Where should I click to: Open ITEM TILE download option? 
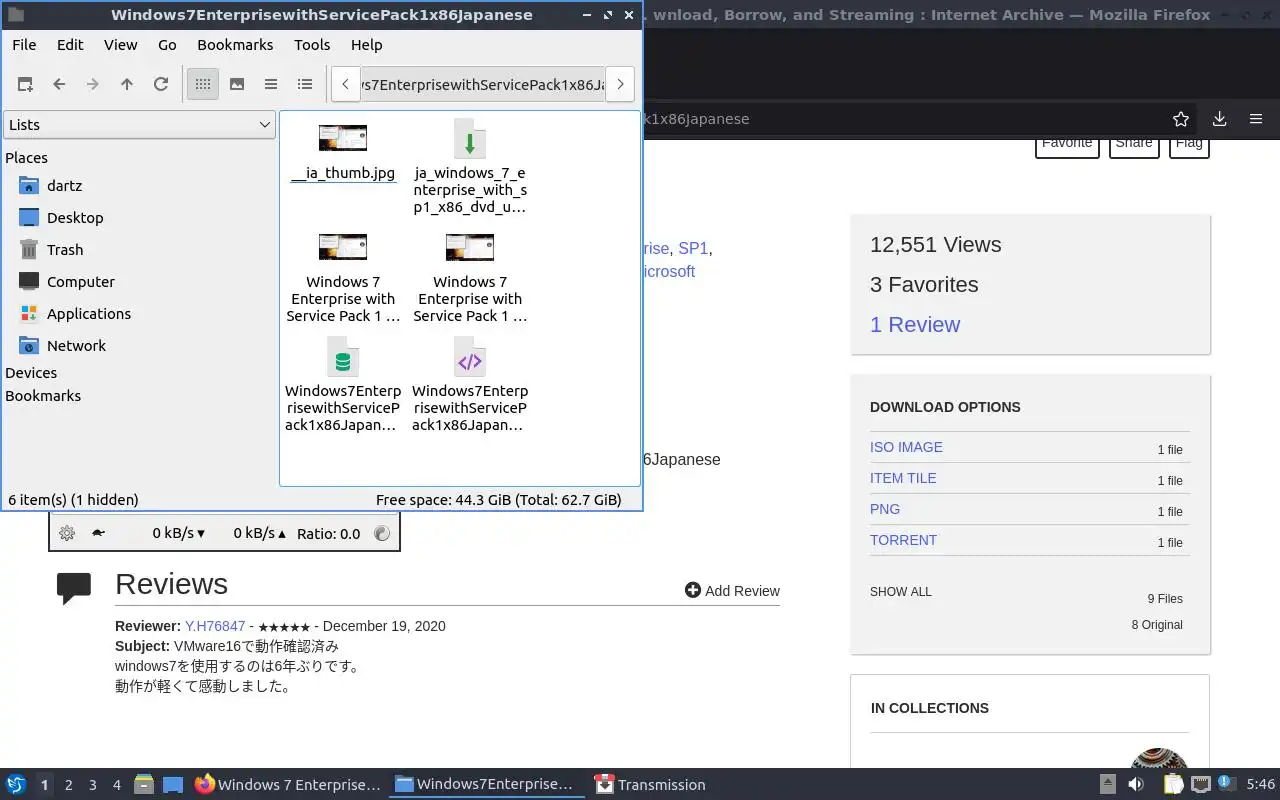coord(903,478)
